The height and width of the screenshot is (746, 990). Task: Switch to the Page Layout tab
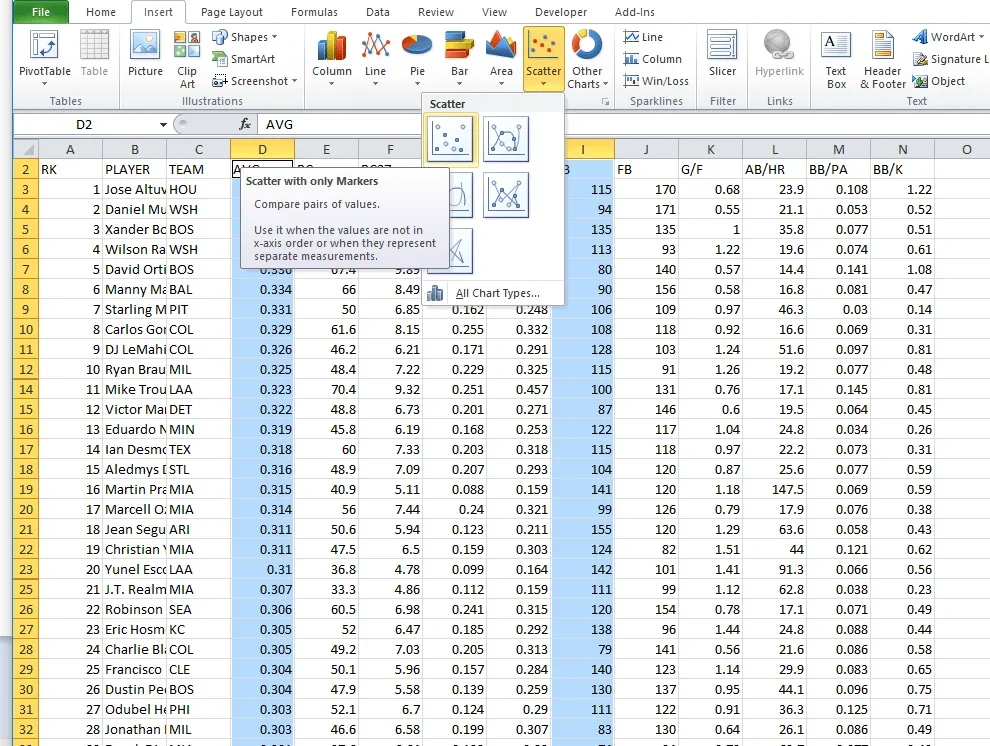click(232, 12)
